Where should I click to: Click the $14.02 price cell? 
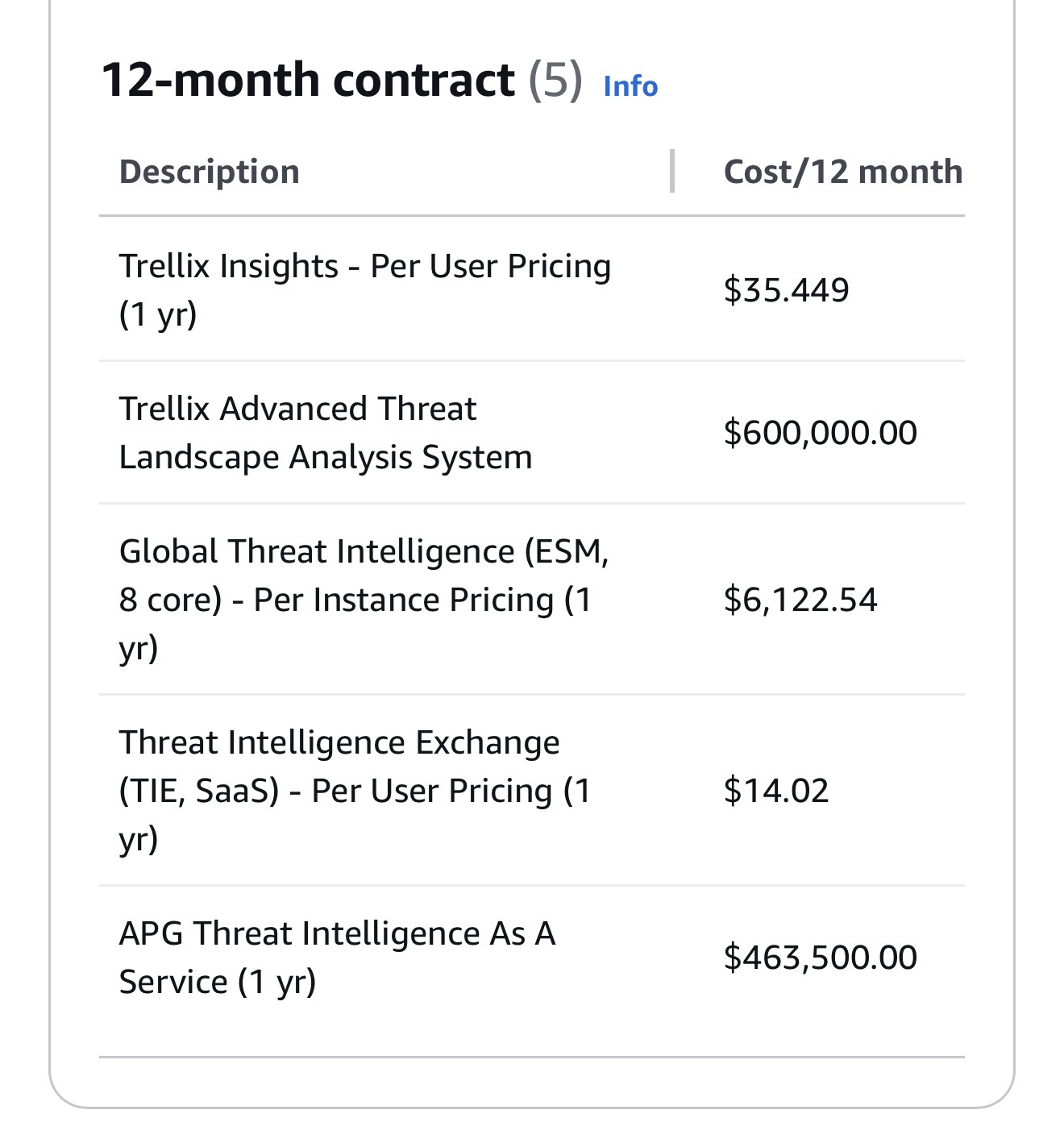click(x=776, y=790)
